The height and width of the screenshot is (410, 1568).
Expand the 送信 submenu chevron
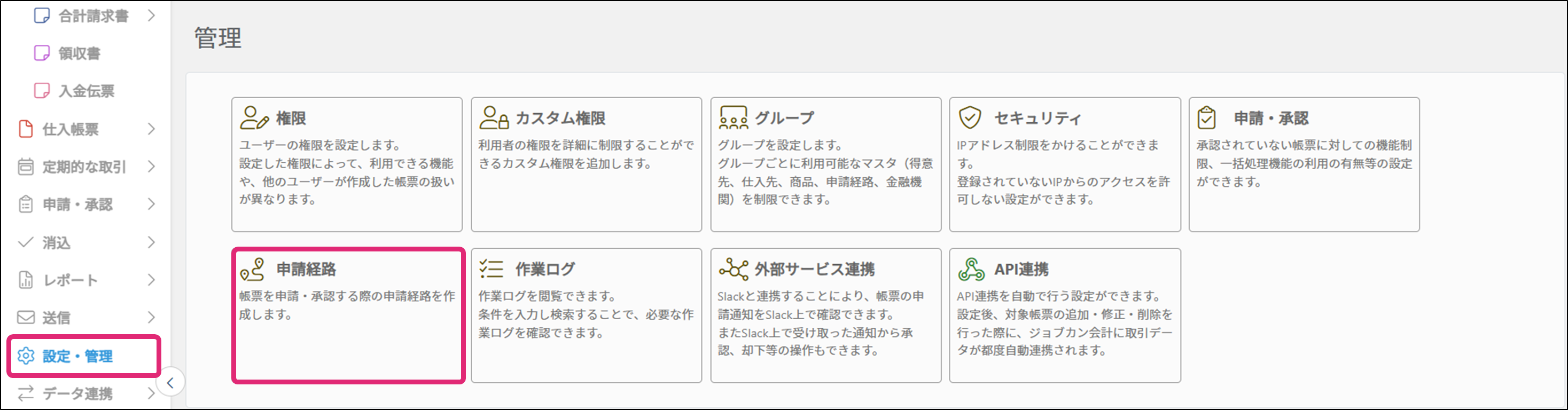152,318
